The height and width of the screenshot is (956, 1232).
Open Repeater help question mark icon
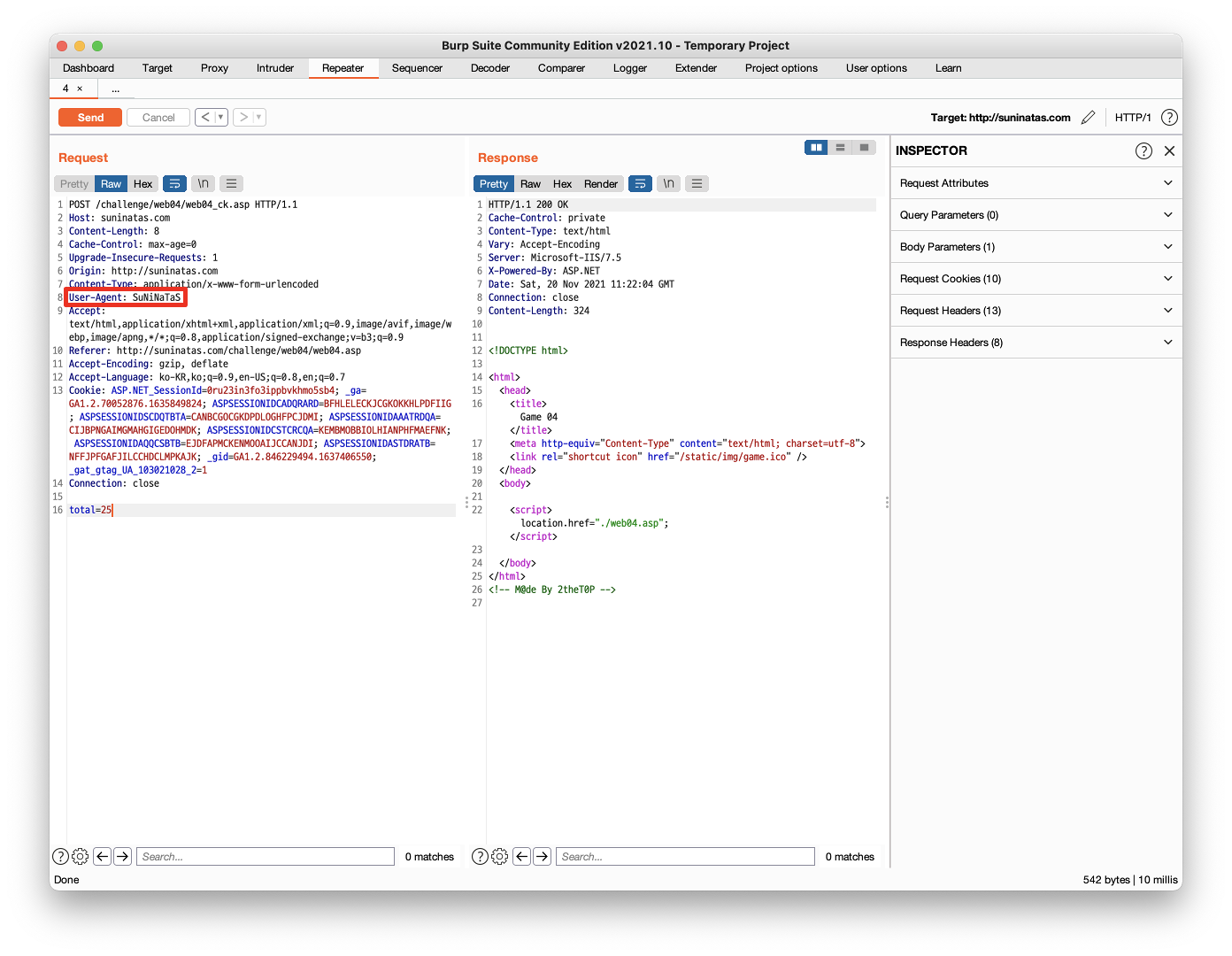tap(1169, 117)
